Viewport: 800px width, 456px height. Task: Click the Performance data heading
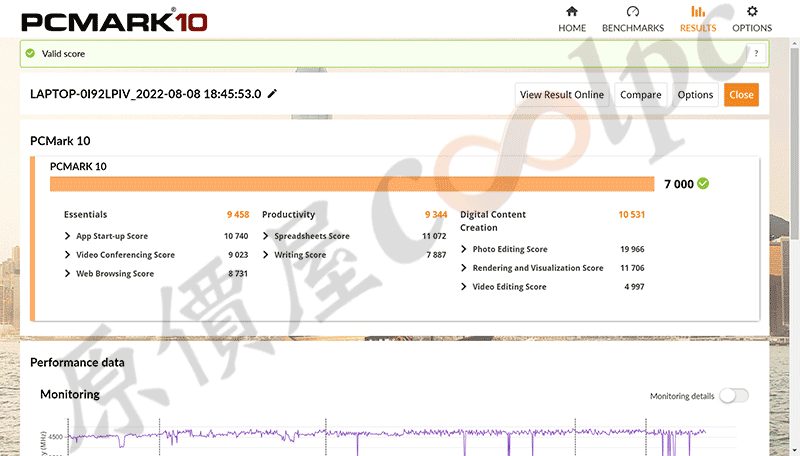[x=77, y=363]
